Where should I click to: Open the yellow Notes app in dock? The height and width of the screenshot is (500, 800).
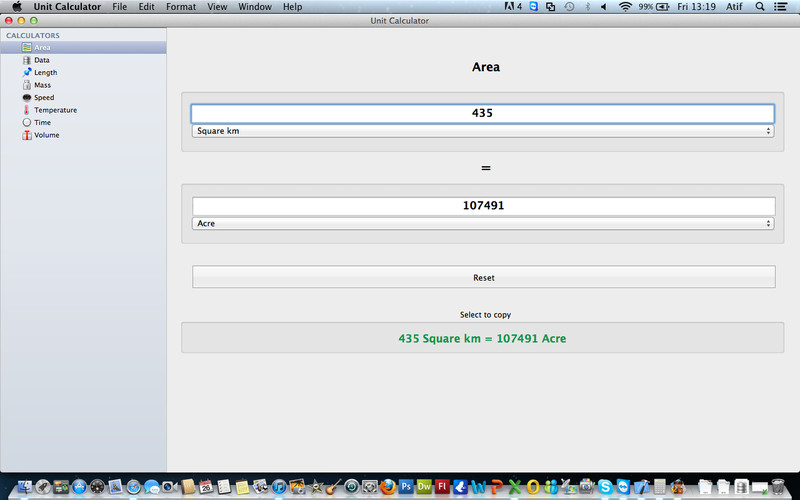pyautogui.click(x=242, y=487)
